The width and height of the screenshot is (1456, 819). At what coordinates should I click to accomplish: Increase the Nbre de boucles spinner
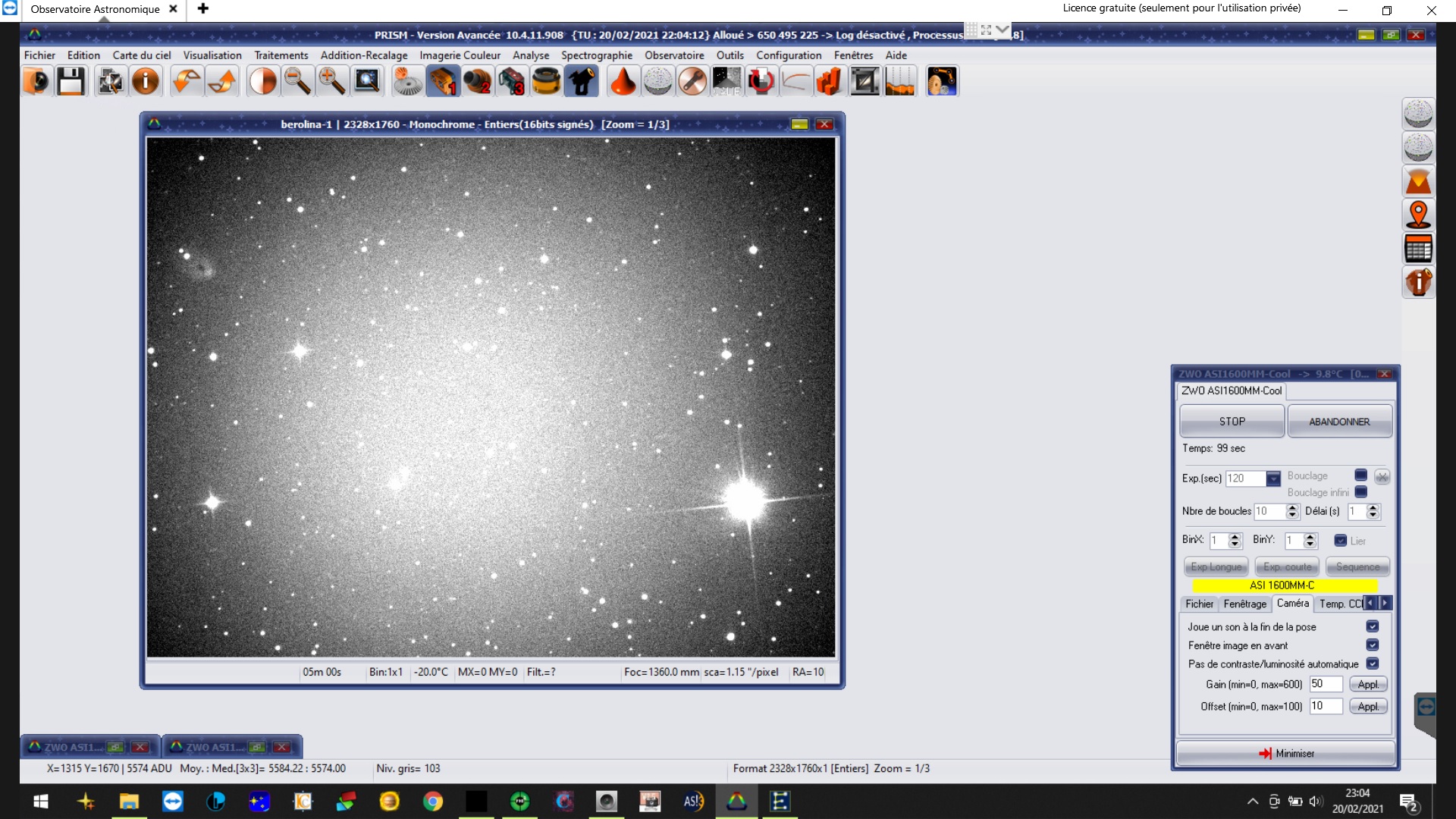(1292, 507)
